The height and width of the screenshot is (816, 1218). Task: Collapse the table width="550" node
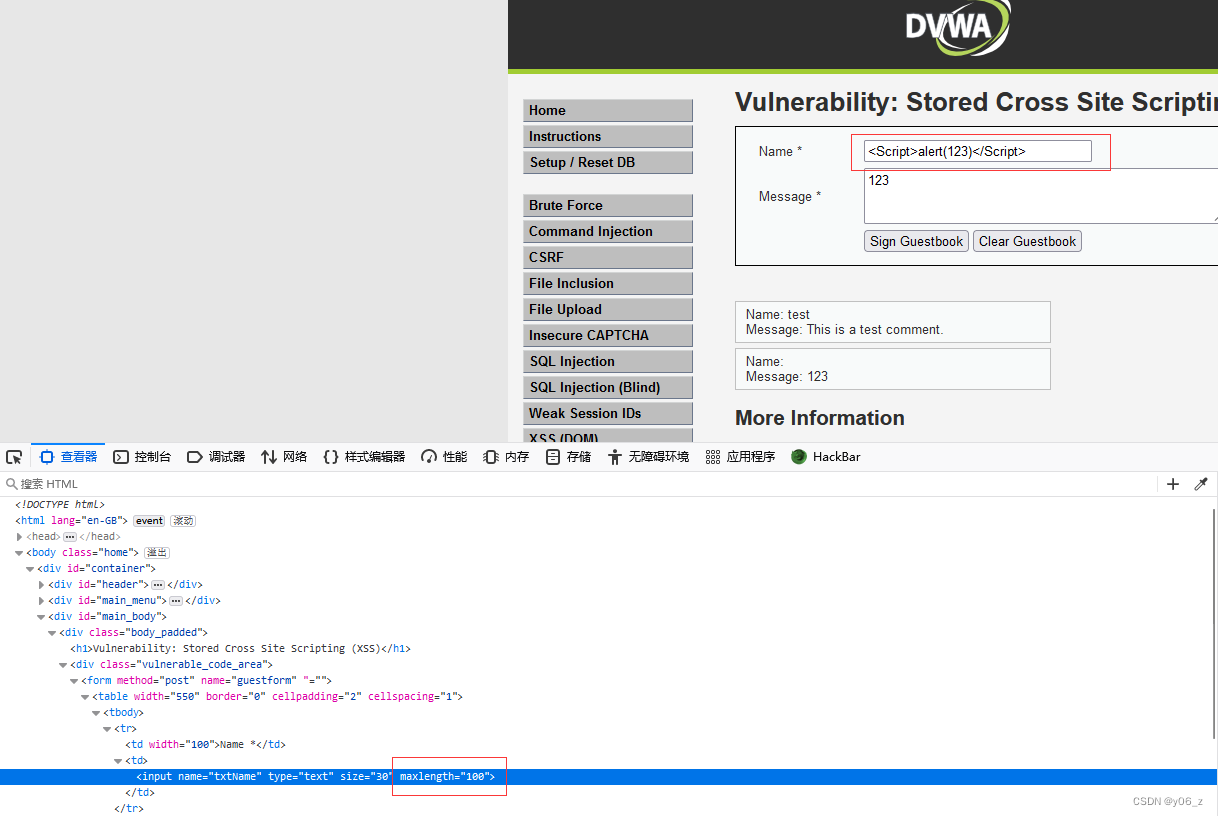(x=86, y=697)
